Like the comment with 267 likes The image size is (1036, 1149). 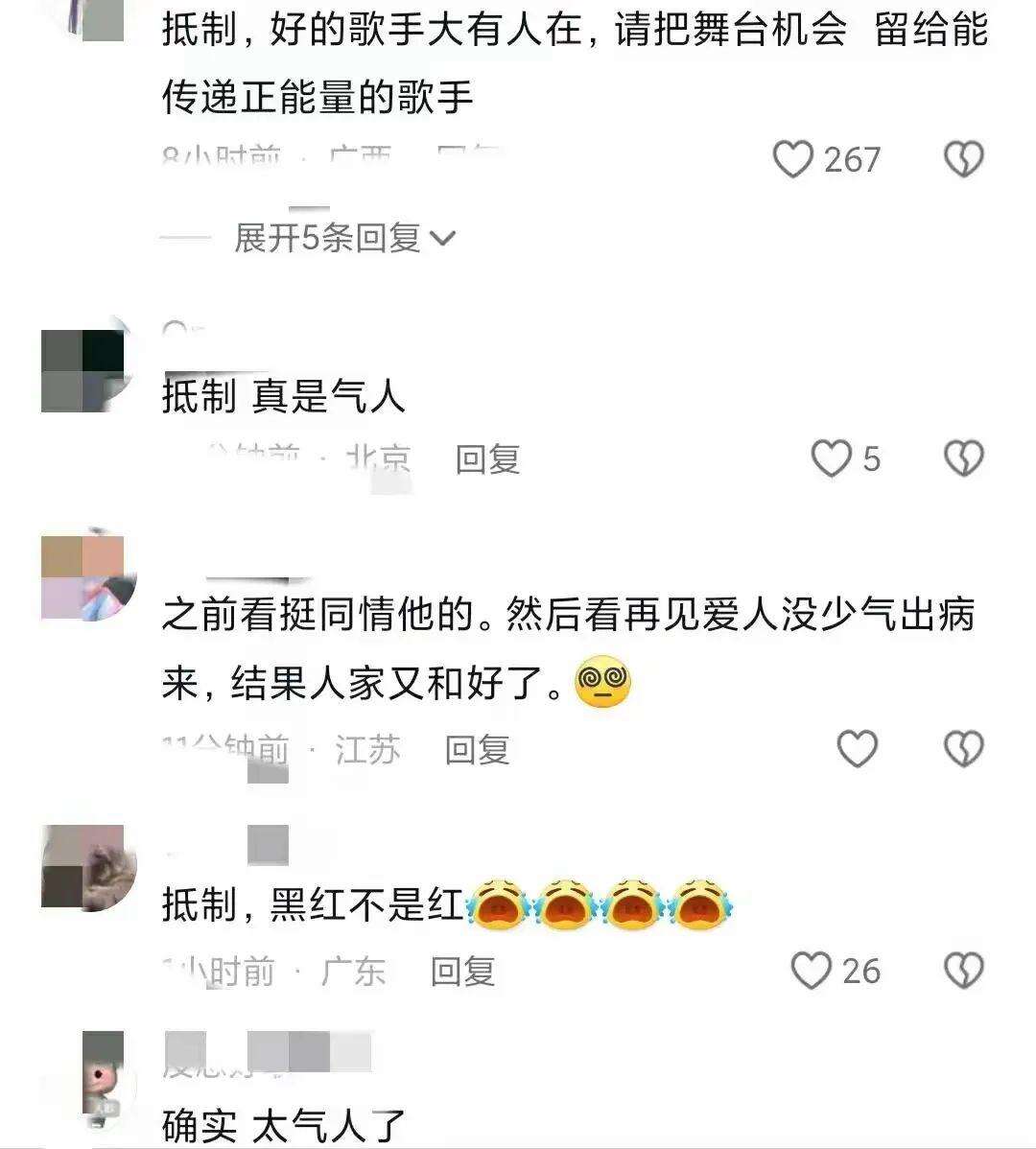click(x=793, y=159)
